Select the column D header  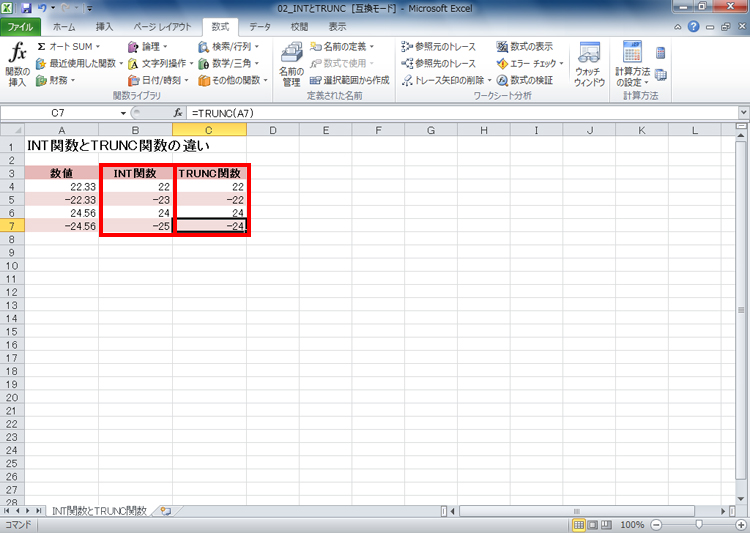click(273, 130)
